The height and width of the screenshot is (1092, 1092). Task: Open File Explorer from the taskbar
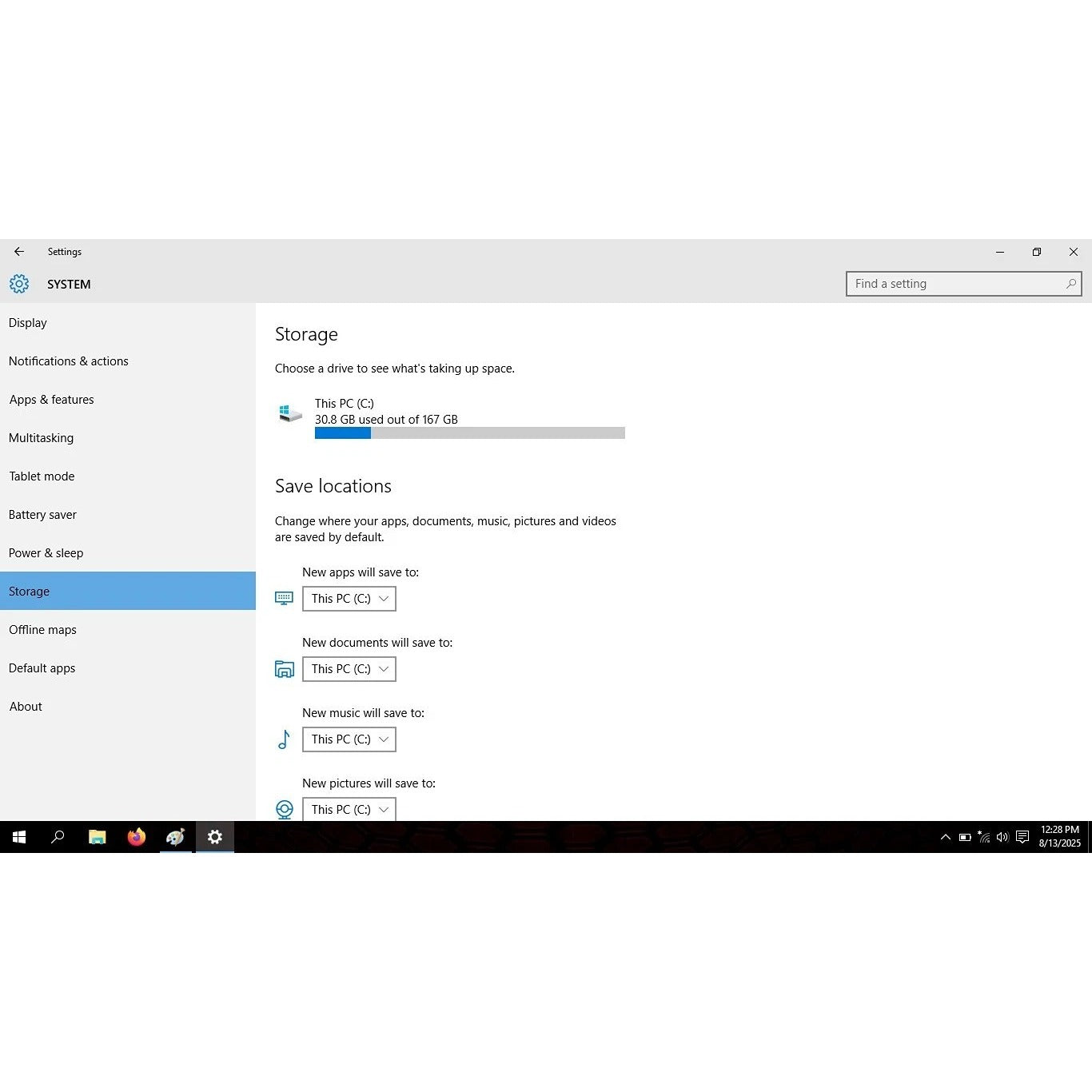pos(98,837)
